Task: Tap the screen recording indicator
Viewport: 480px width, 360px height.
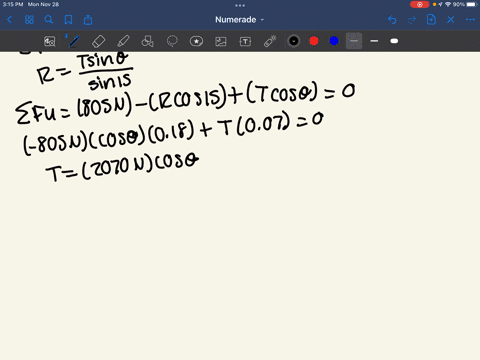Action: [420, 4]
